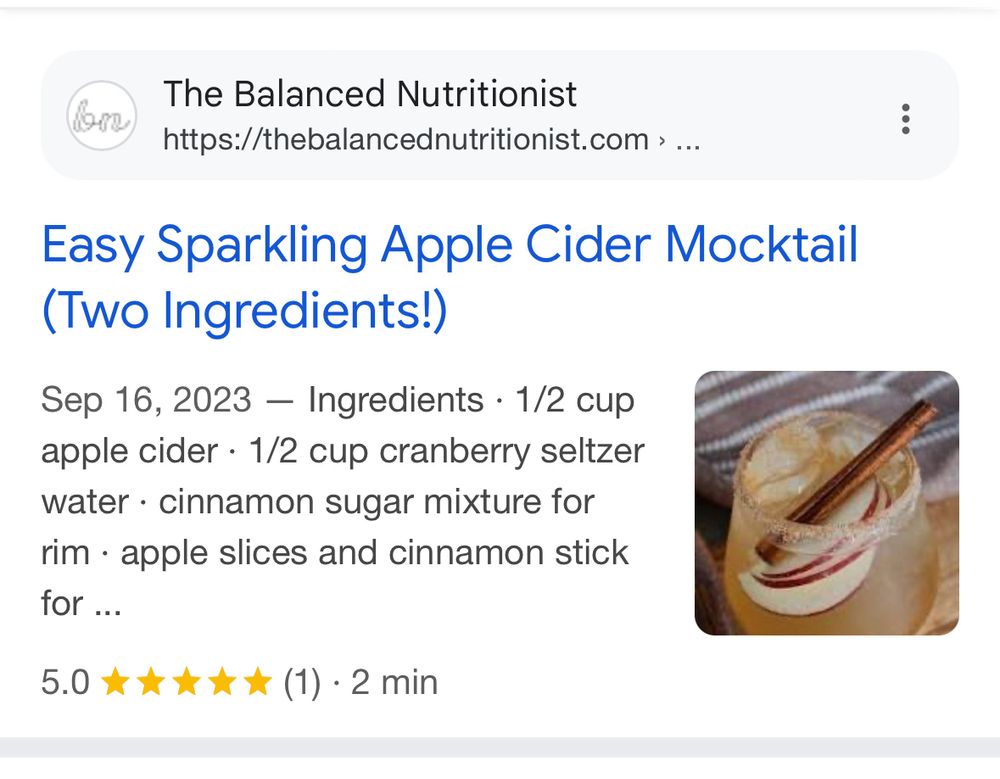Expand the truncated URL breadcrumb ellipsis
The width and height of the screenshot is (1000, 779).
(x=688, y=139)
